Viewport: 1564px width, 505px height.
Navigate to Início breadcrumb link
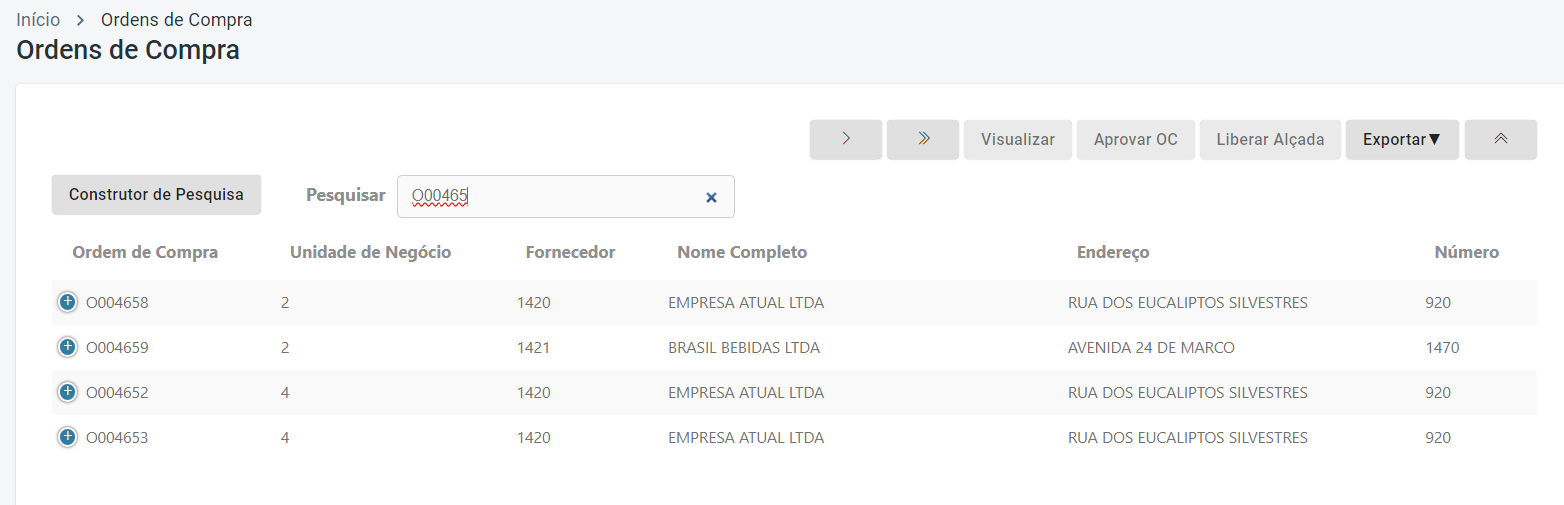coord(38,20)
